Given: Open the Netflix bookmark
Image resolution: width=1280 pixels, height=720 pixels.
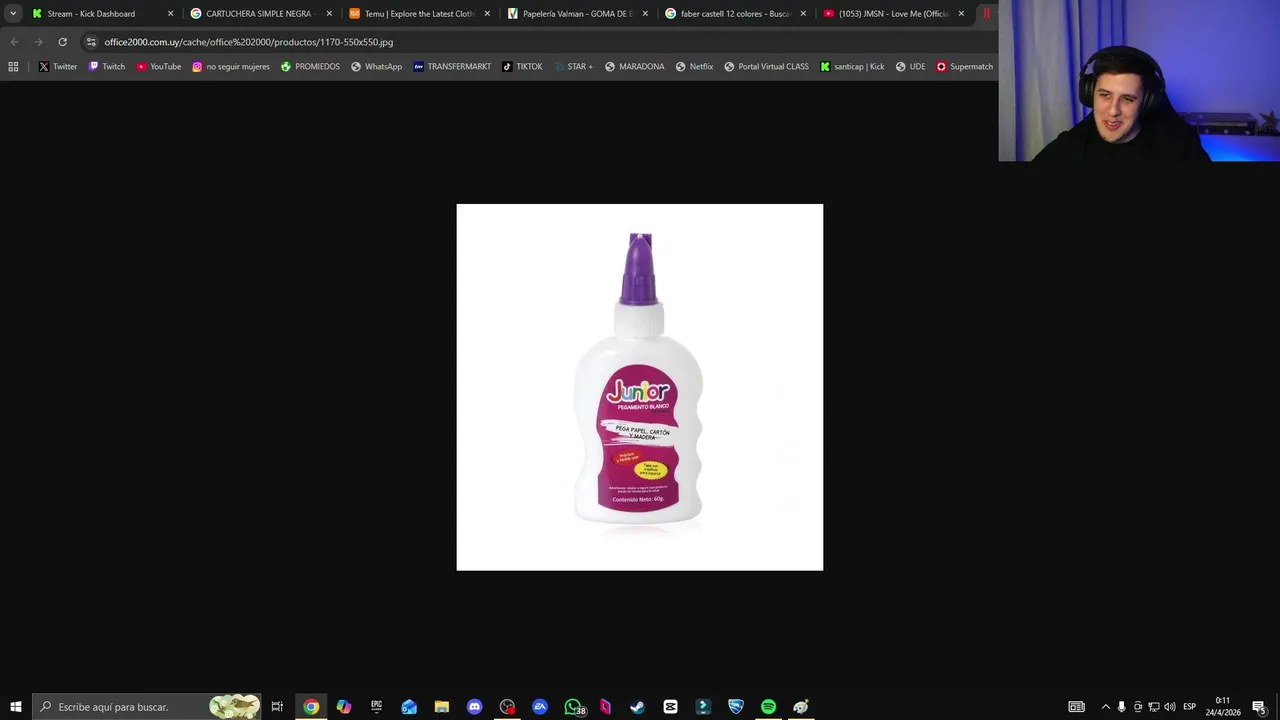Looking at the screenshot, I should [x=694, y=67].
